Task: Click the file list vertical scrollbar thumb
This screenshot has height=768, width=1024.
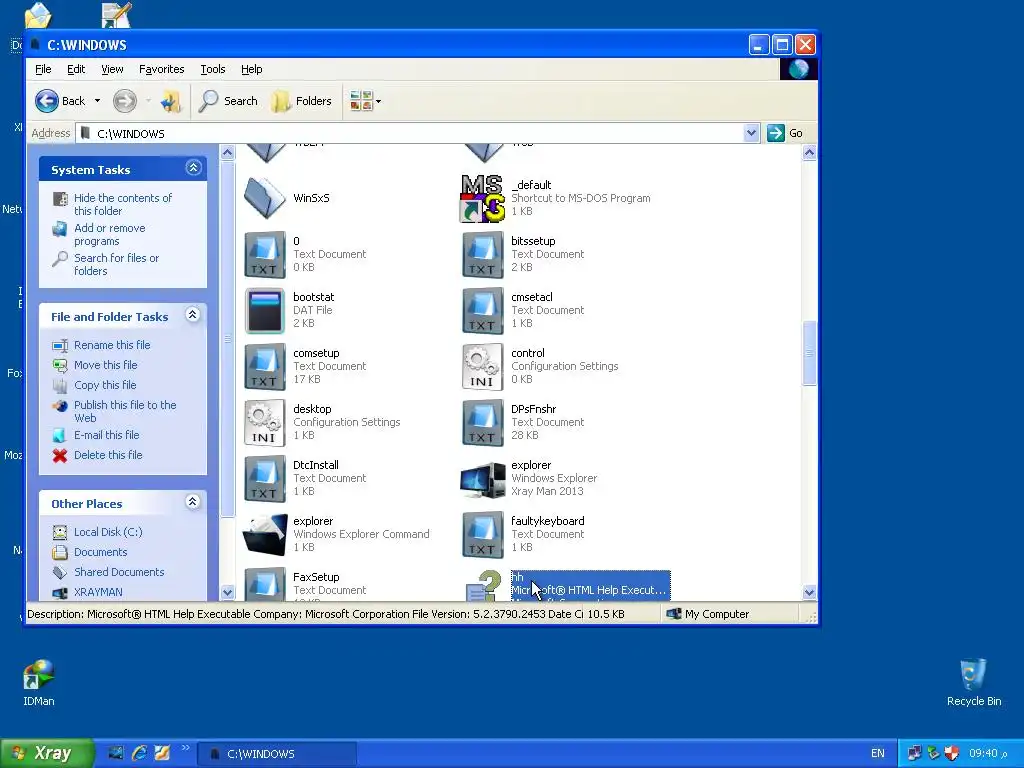Action: coord(809,353)
